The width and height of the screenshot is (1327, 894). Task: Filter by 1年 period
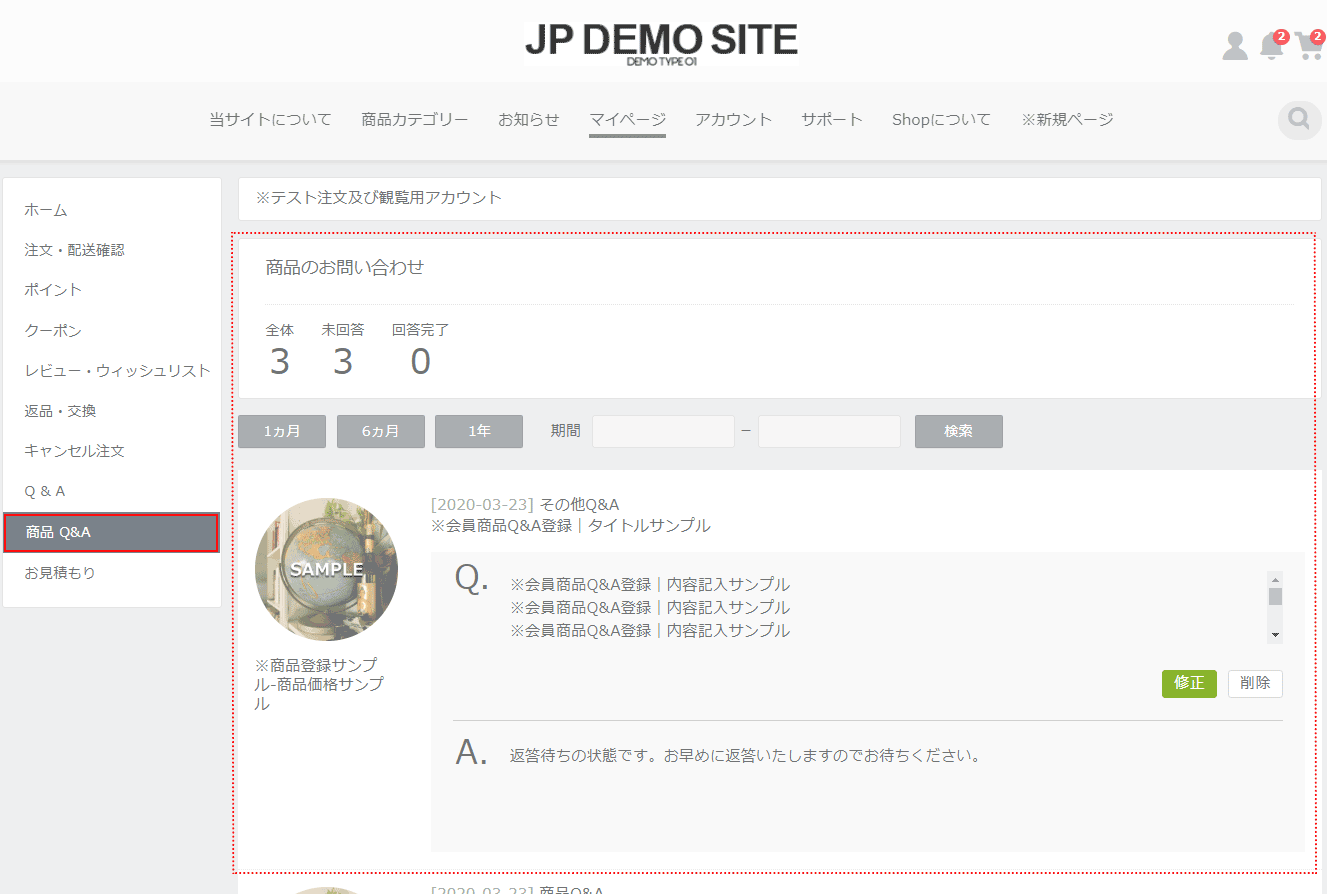pyautogui.click(x=479, y=431)
